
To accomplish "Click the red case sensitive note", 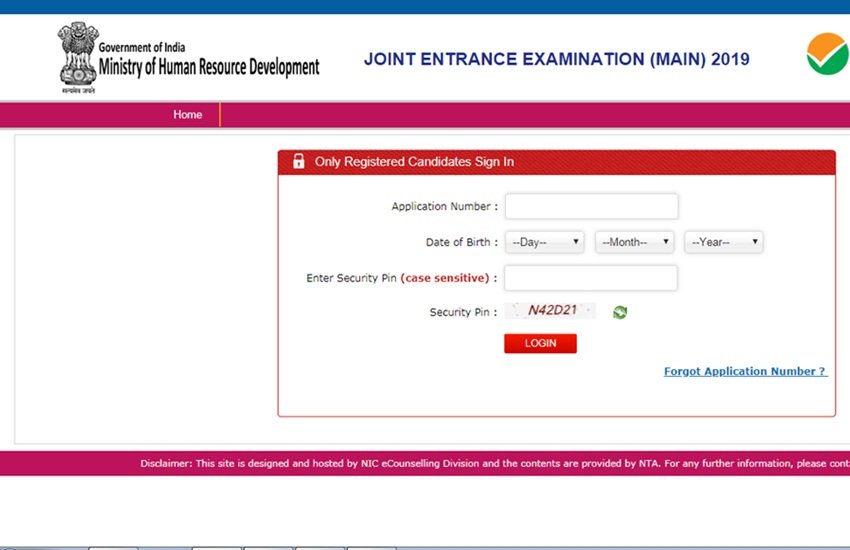I will click(x=444, y=278).
